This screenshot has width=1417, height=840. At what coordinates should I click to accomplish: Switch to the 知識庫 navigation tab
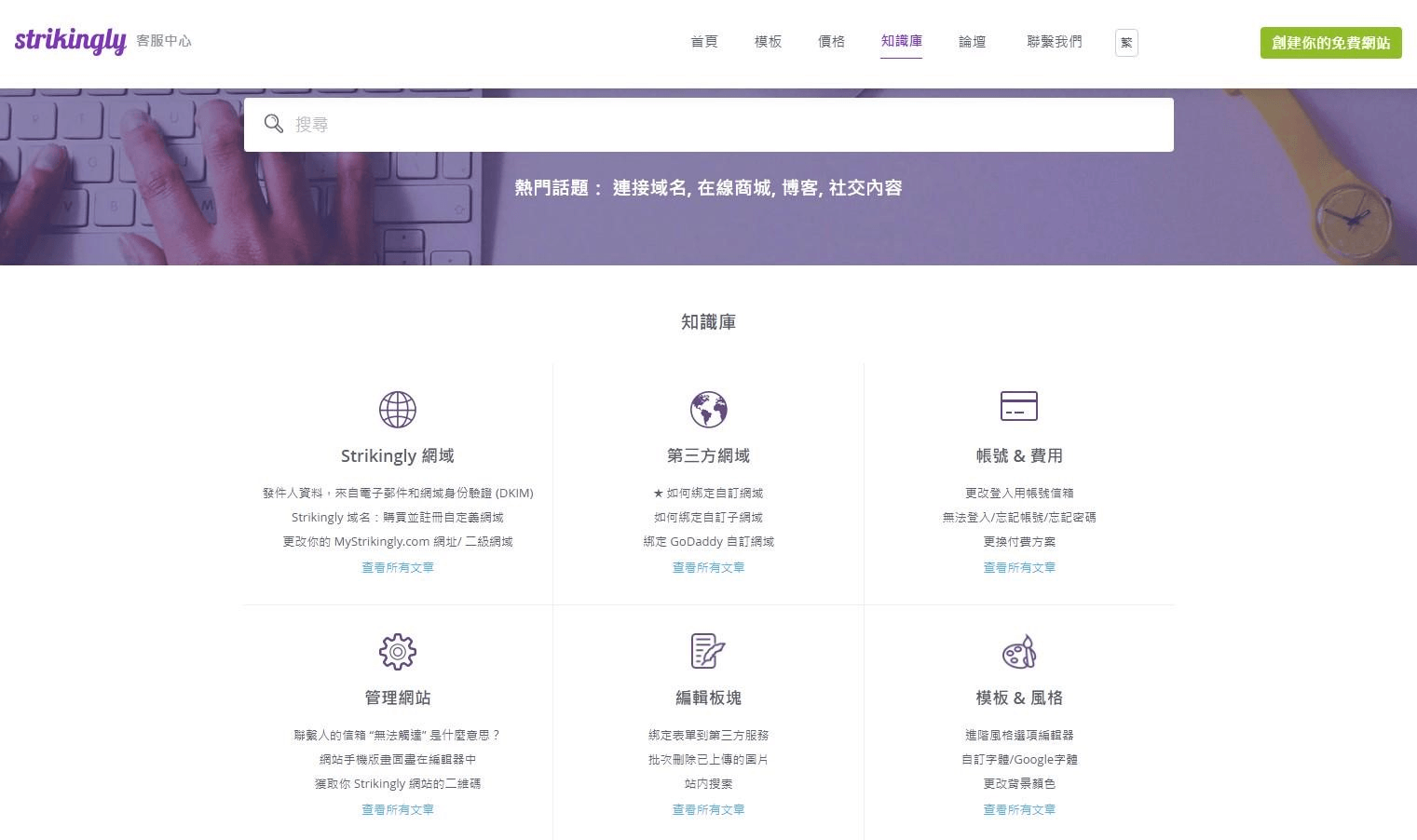(x=901, y=41)
